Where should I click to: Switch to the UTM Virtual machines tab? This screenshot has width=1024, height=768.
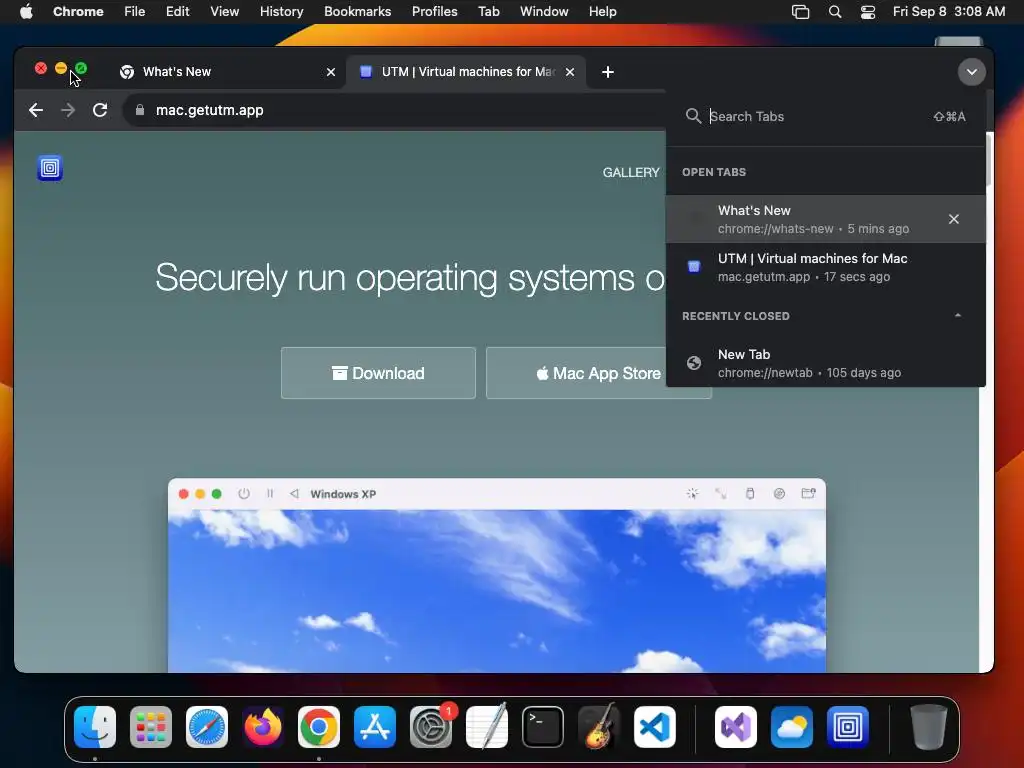(x=465, y=72)
